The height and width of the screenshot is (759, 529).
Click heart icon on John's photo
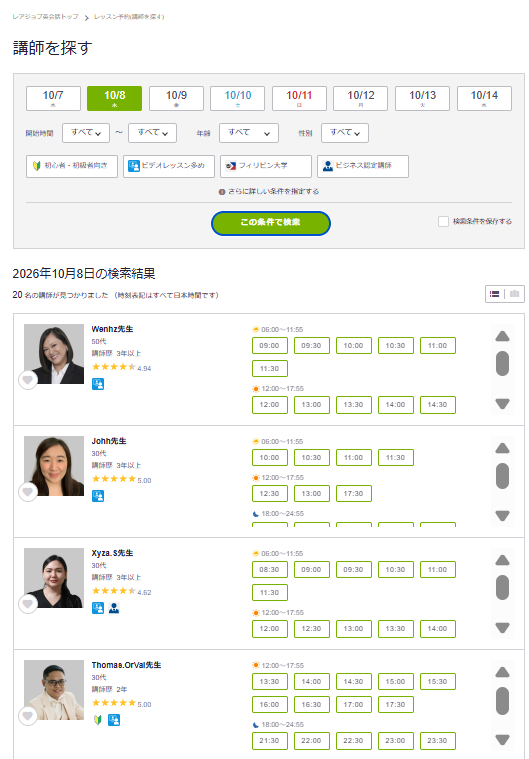28,492
